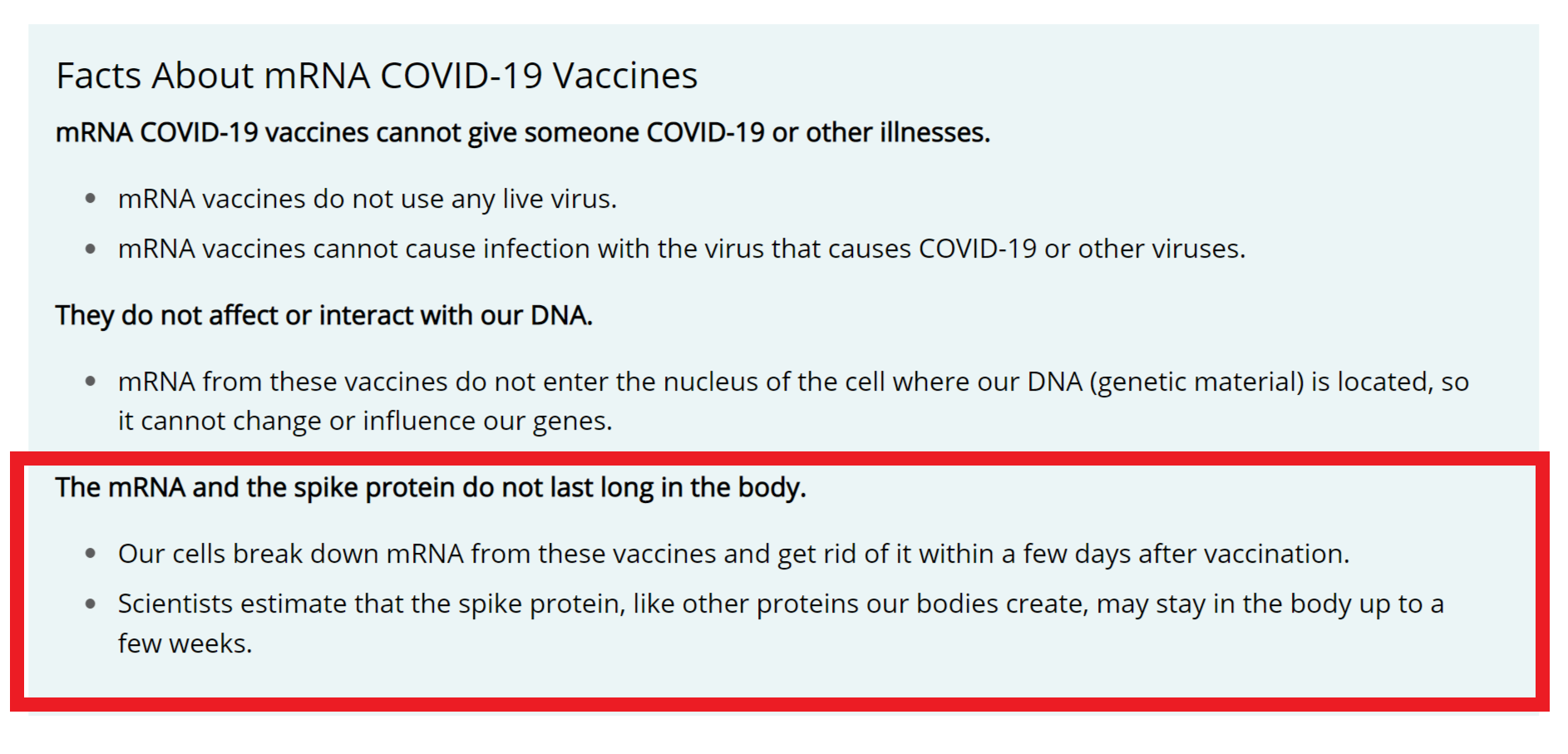This screenshot has height=754, width=1568.
Task: Select the bold line 'The mRNA and the spike protein do not last long'
Action: coord(431,488)
